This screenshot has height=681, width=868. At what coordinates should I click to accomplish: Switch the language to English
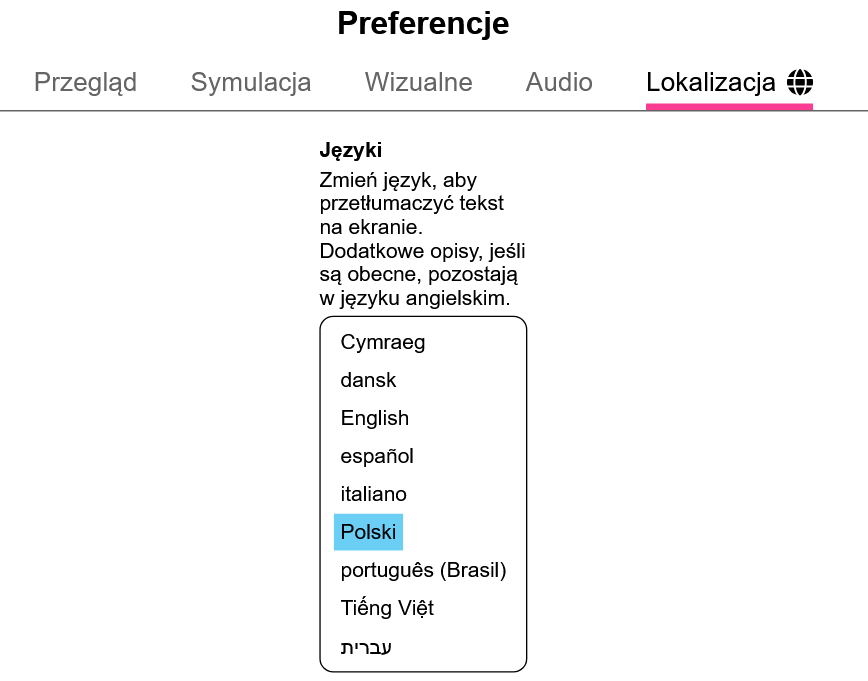[375, 418]
